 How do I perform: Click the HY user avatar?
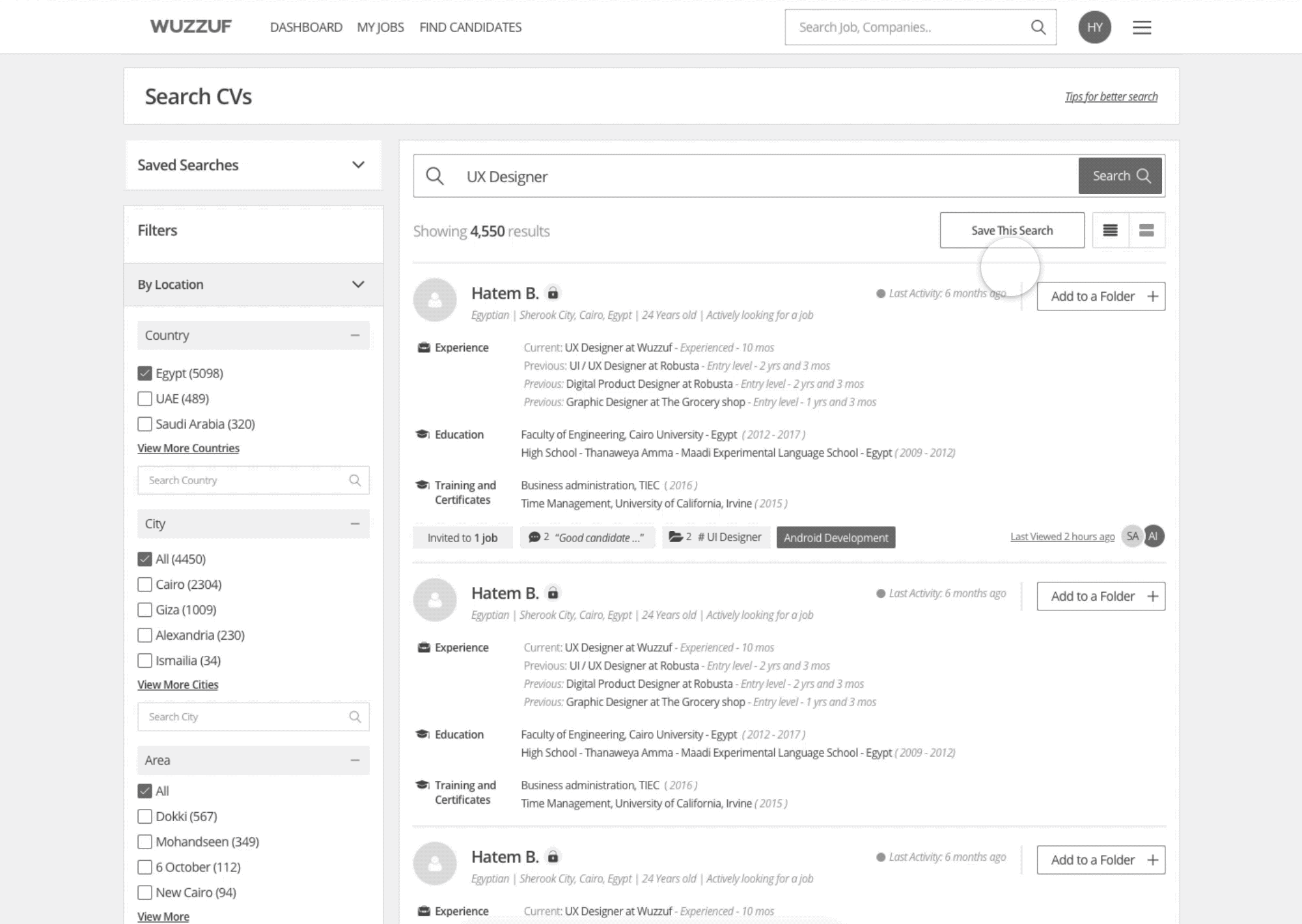(x=1094, y=27)
